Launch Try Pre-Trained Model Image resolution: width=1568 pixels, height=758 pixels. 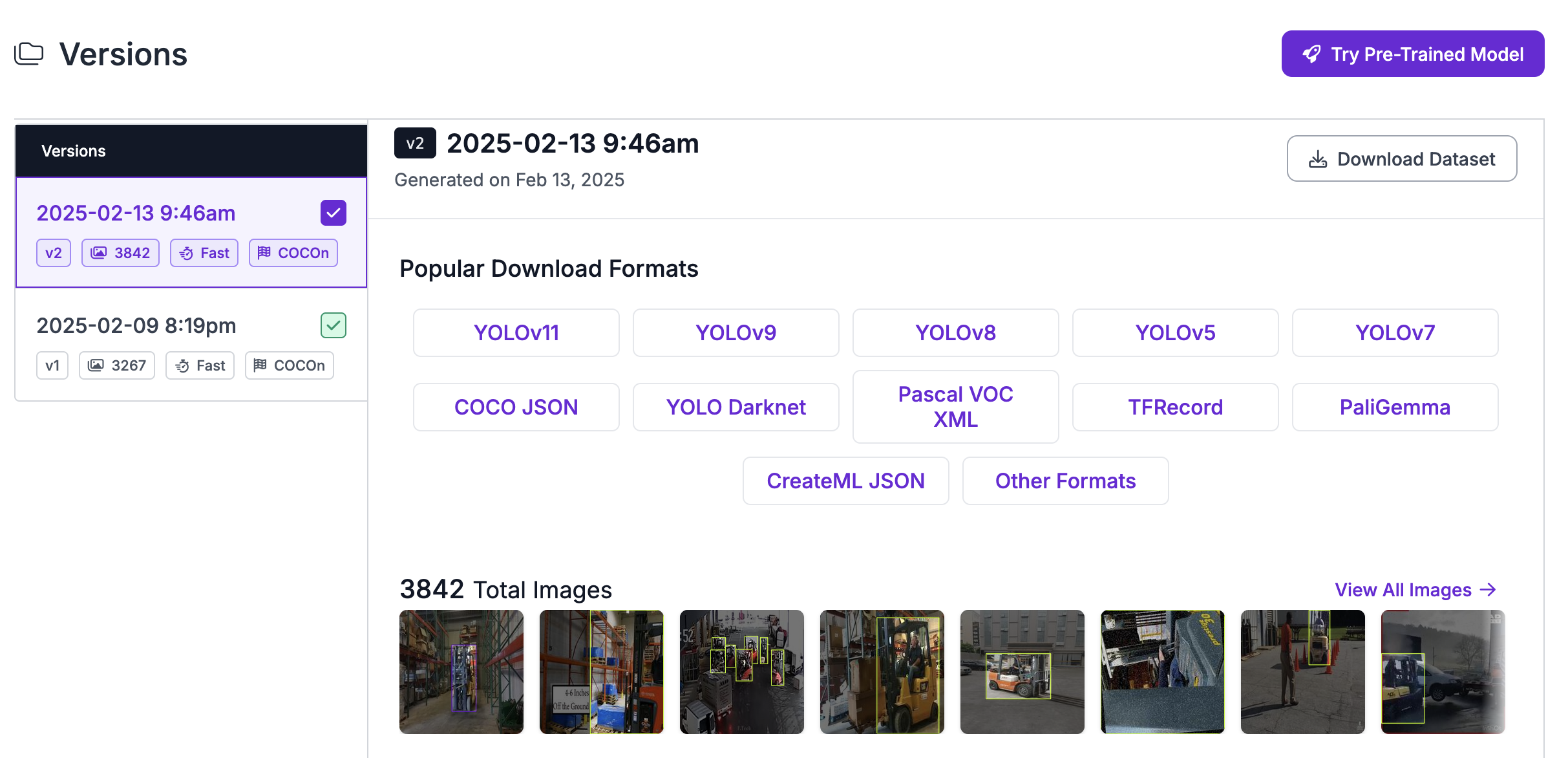coord(1412,54)
